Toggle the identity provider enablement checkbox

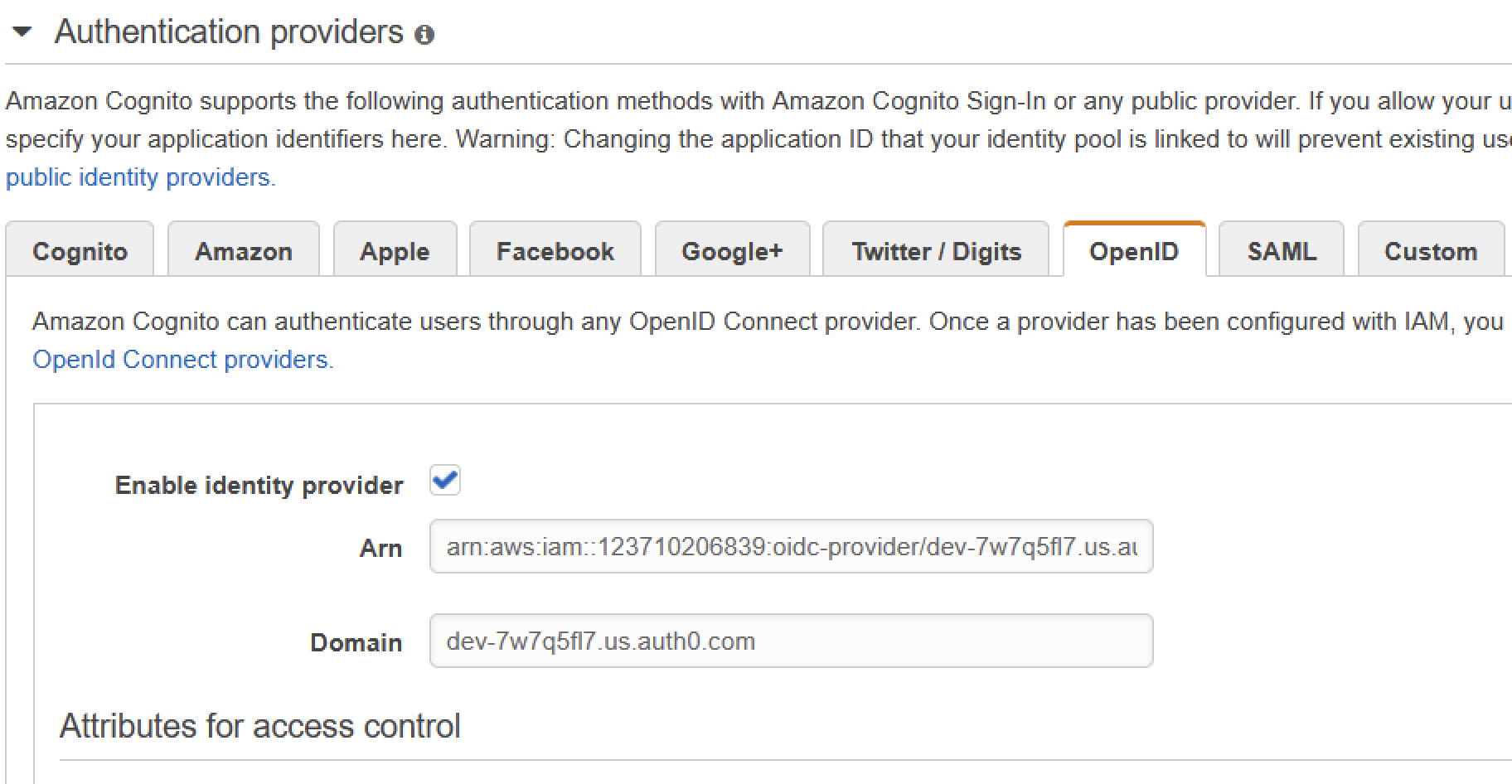point(444,480)
